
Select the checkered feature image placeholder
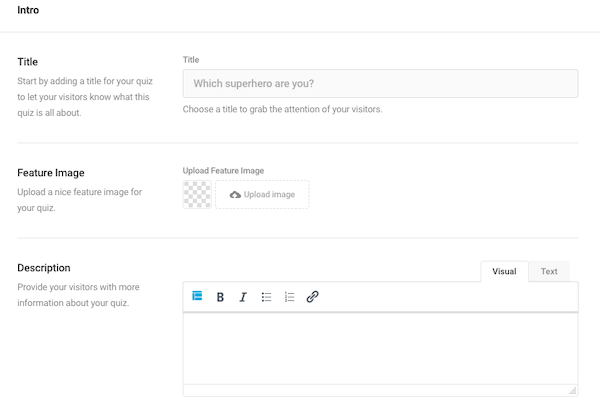pos(197,194)
